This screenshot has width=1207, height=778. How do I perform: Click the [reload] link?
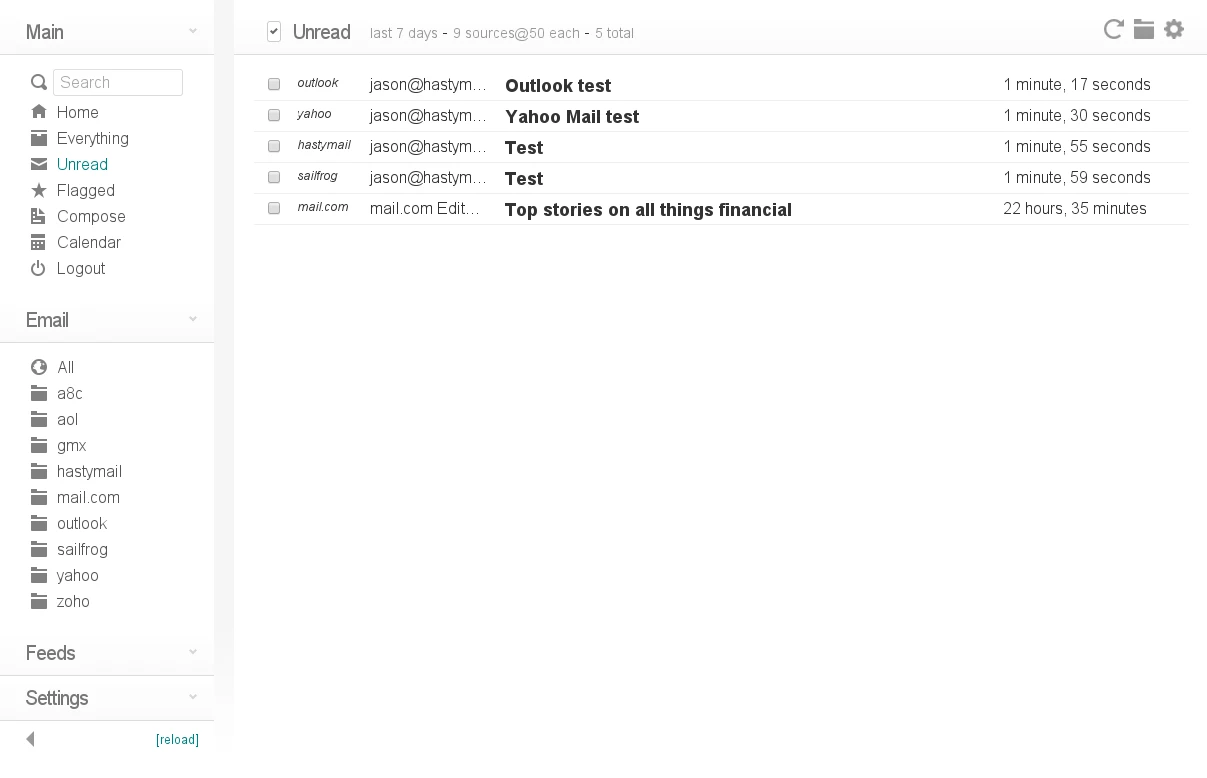[177, 739]
